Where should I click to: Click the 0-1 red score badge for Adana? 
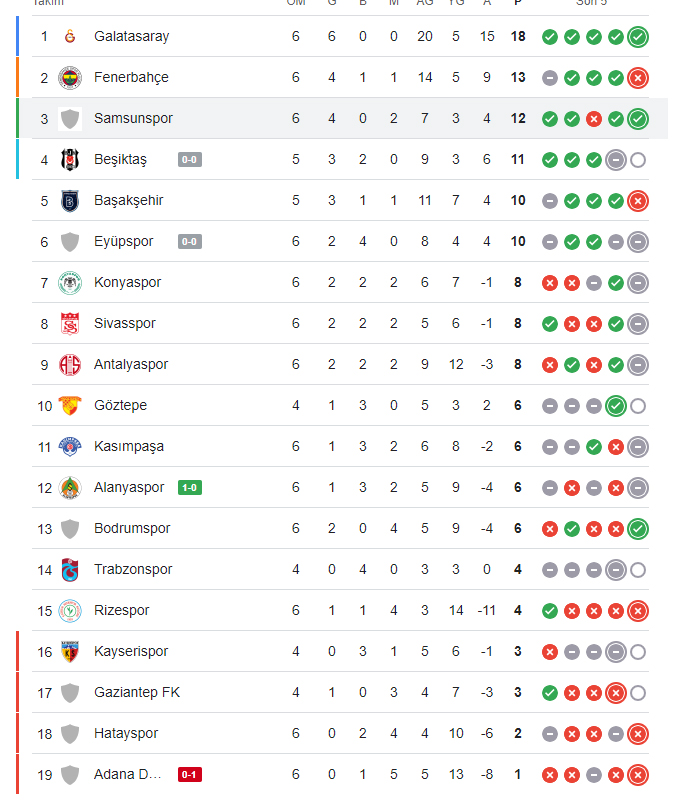point(190,774)
